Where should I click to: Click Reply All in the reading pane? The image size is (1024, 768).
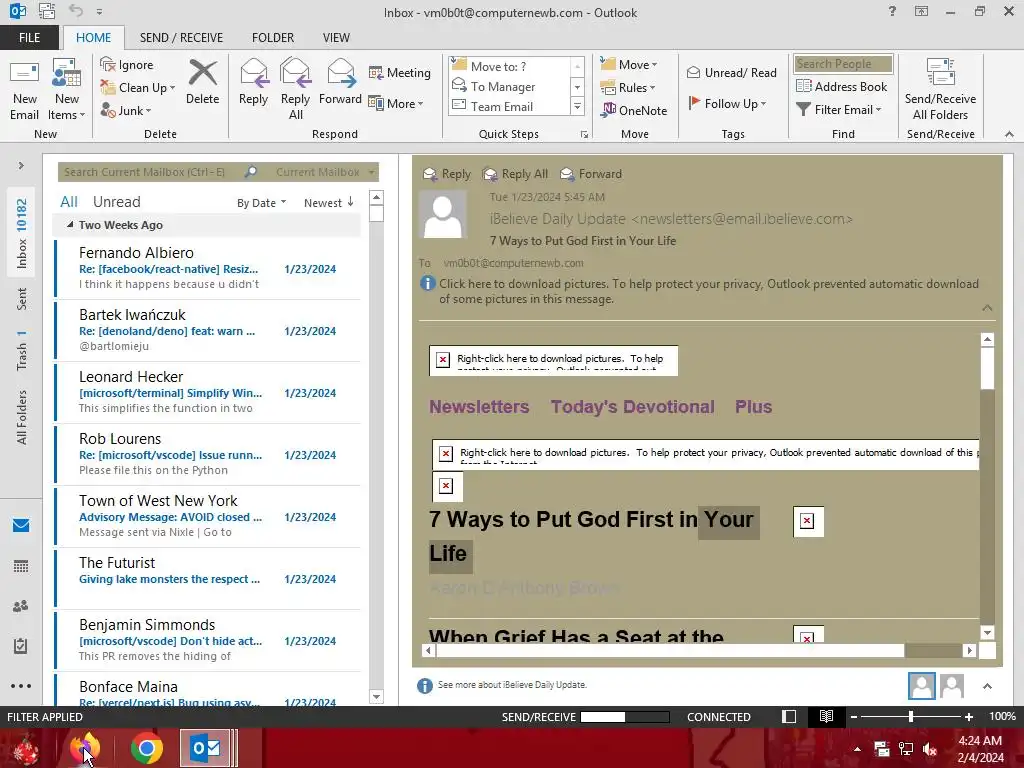(515, 174)
